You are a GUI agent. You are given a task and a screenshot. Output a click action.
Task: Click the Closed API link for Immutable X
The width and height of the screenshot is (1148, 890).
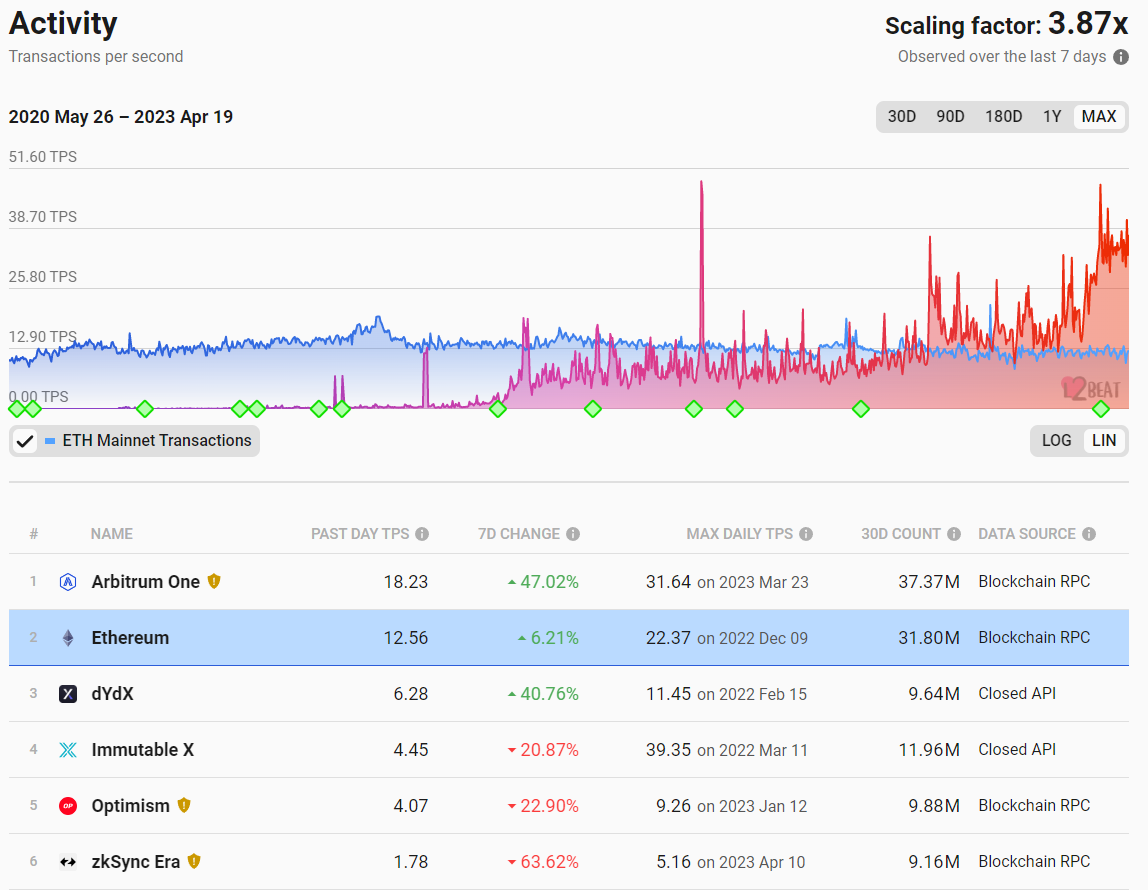pyautogui.click(x=1017, y=749)
